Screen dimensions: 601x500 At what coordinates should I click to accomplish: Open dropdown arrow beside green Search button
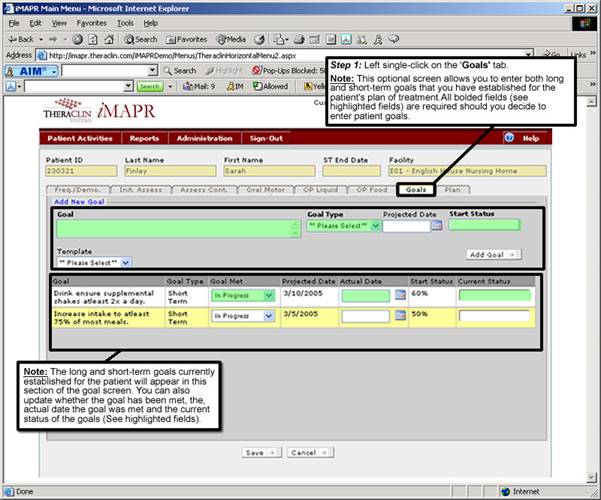pyautogui.click(x=170, y=87)
